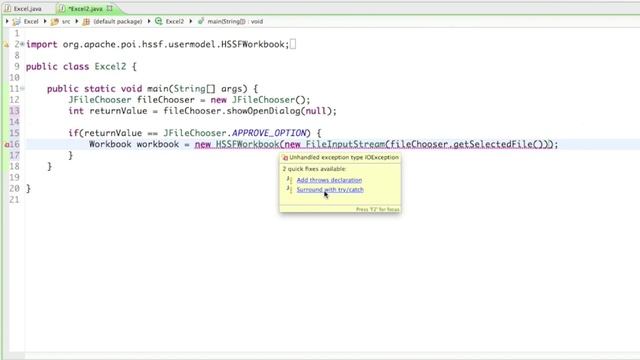Click FileInputStream in line 16
Viewport: 640px width, 360px height.
(345, 144)
